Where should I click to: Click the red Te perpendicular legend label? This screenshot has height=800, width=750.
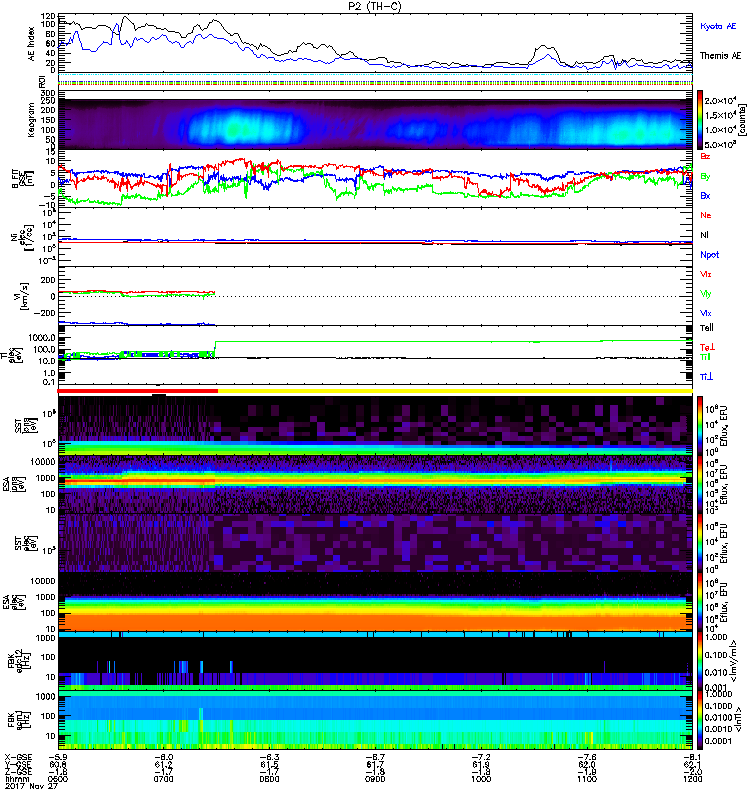tap(707, 347)
